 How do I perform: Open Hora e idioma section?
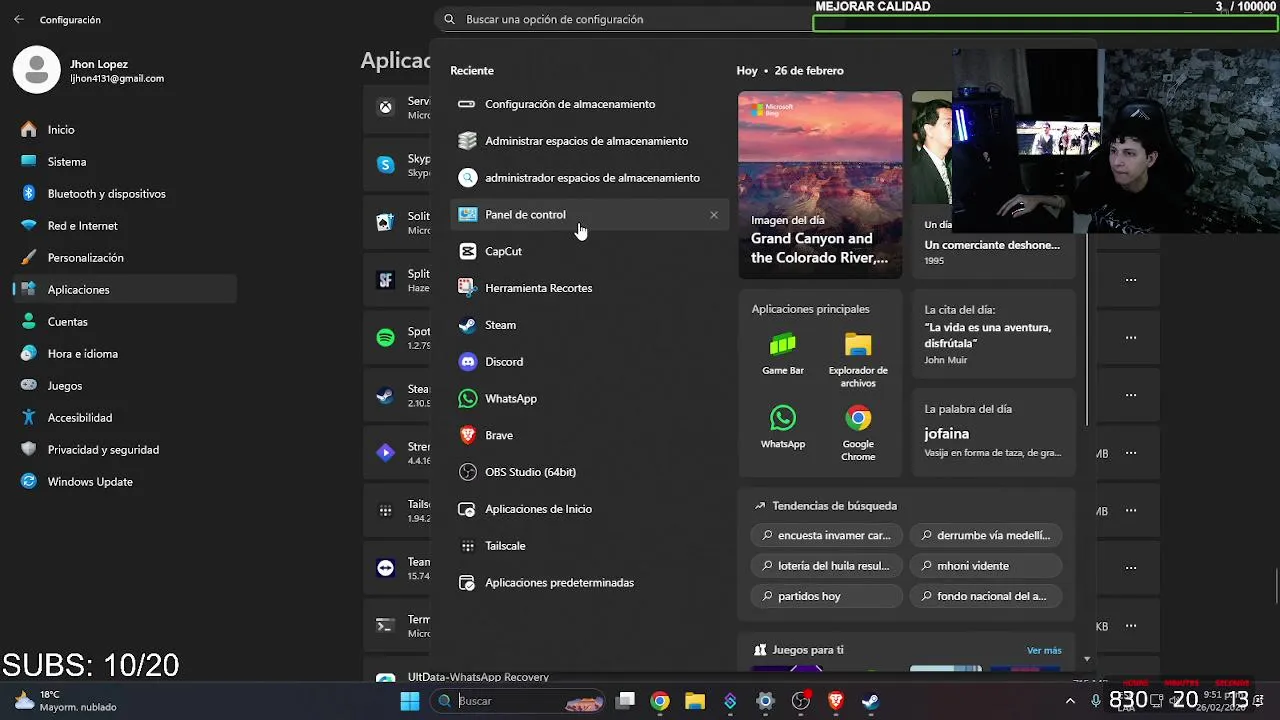(x=125, y=354)
